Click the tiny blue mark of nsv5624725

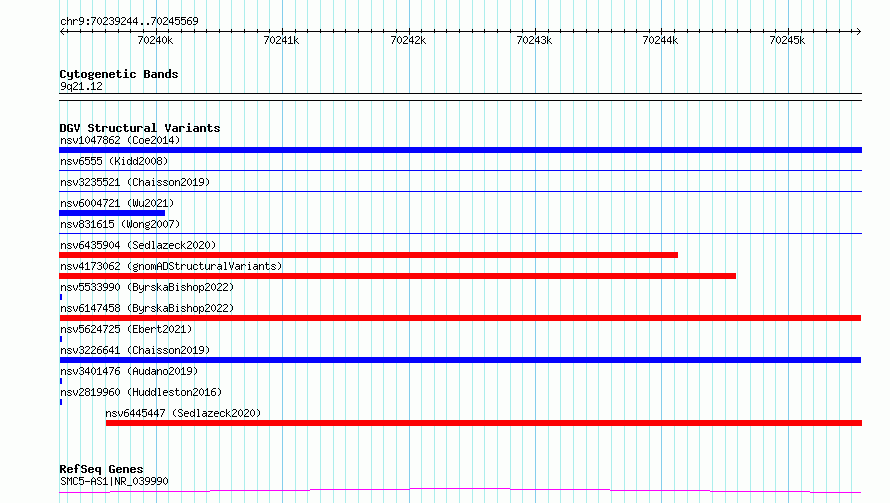[61, 339]
